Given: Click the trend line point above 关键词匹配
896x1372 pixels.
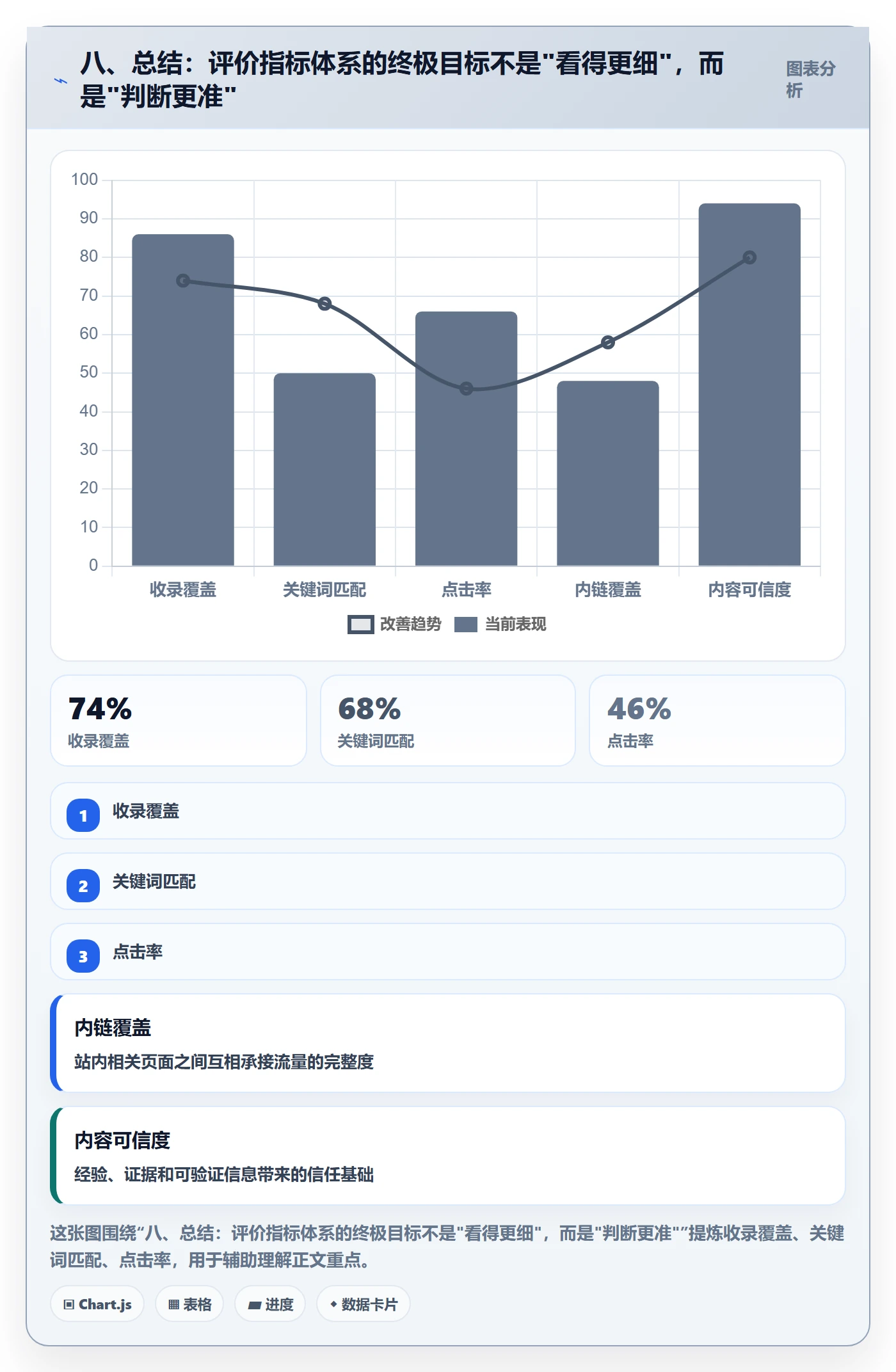Looking at the screenshot, I should click(324, 303).
